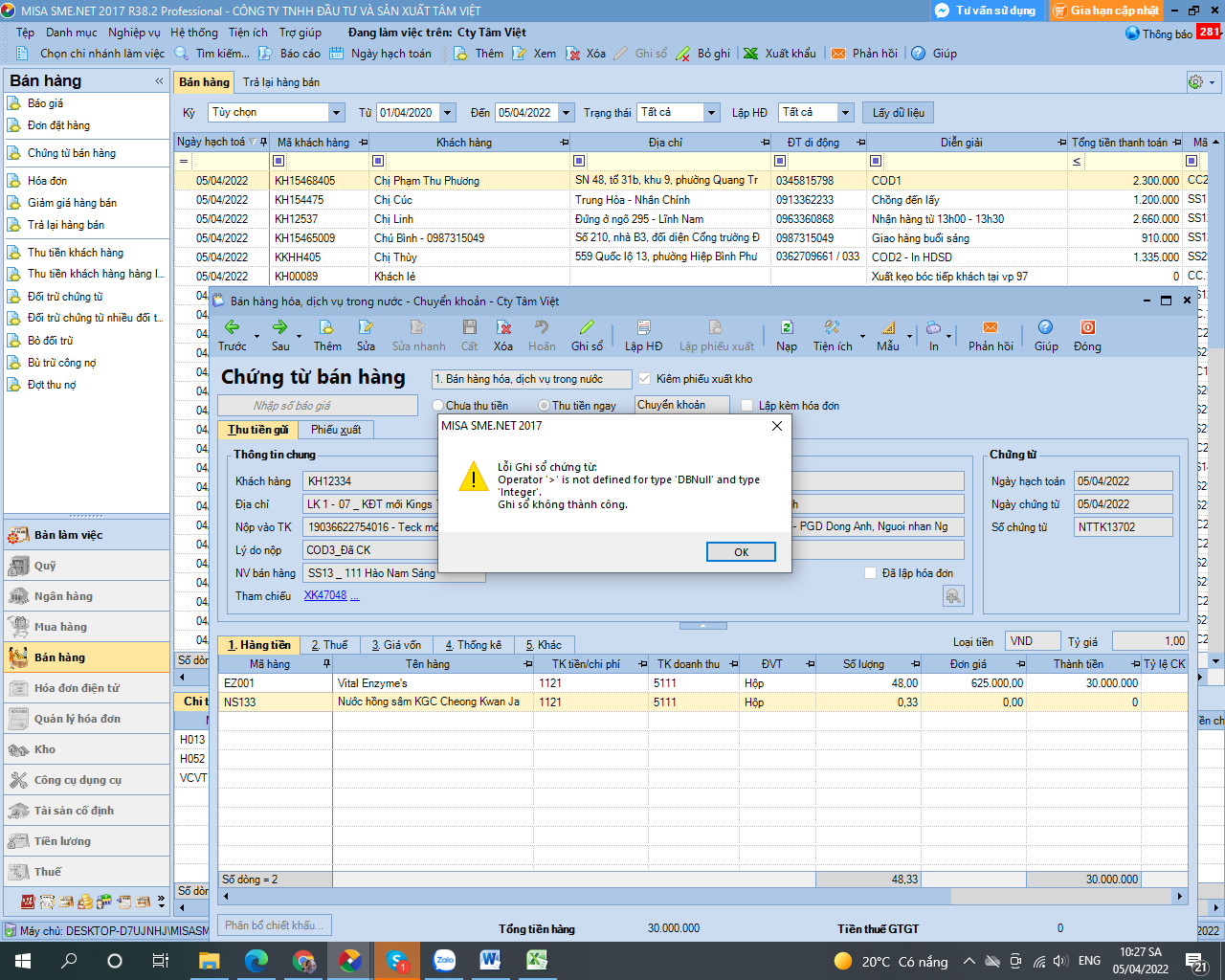The width and height of the screenshot is (1225, 980).
Task: Open Zalo from the Windows taskbar
Action: [x=444, y=961]
